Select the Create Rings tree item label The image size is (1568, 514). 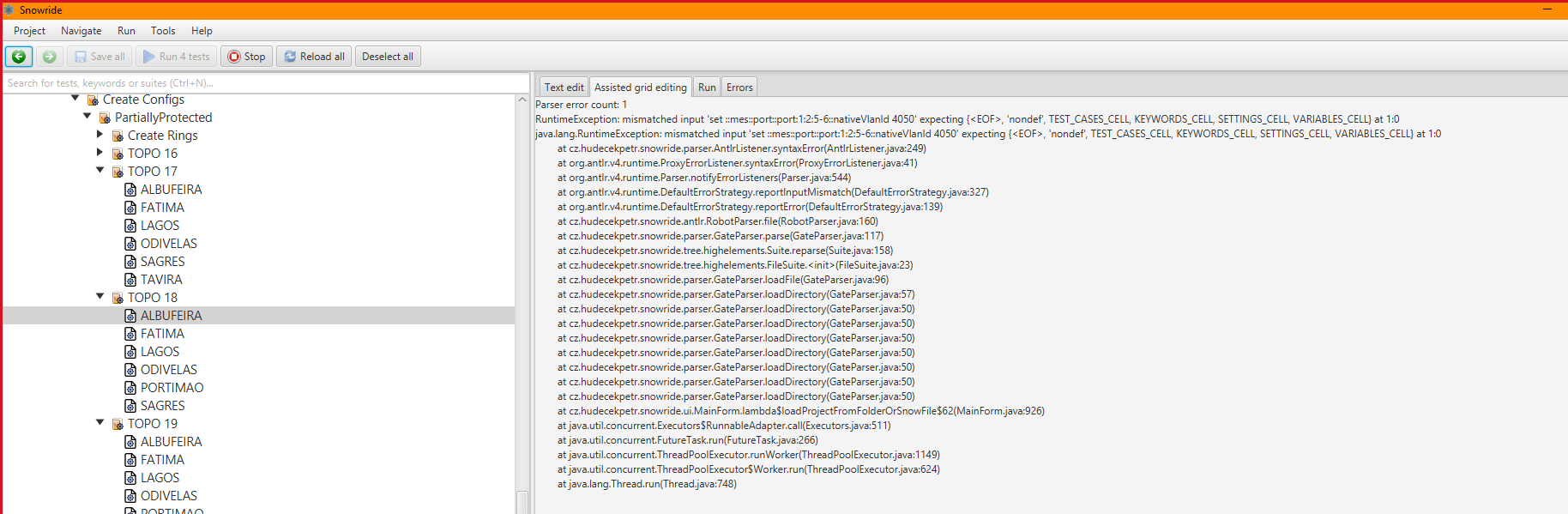point(163,136)
